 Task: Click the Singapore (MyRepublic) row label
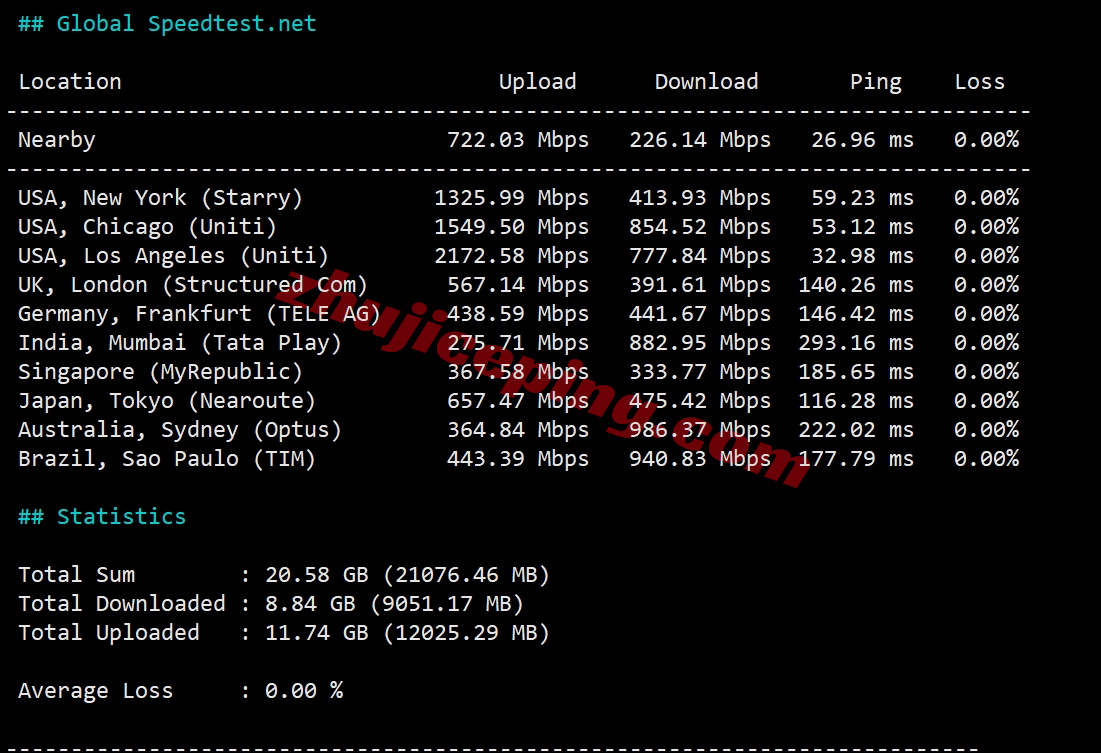click(x=160, y=372)
